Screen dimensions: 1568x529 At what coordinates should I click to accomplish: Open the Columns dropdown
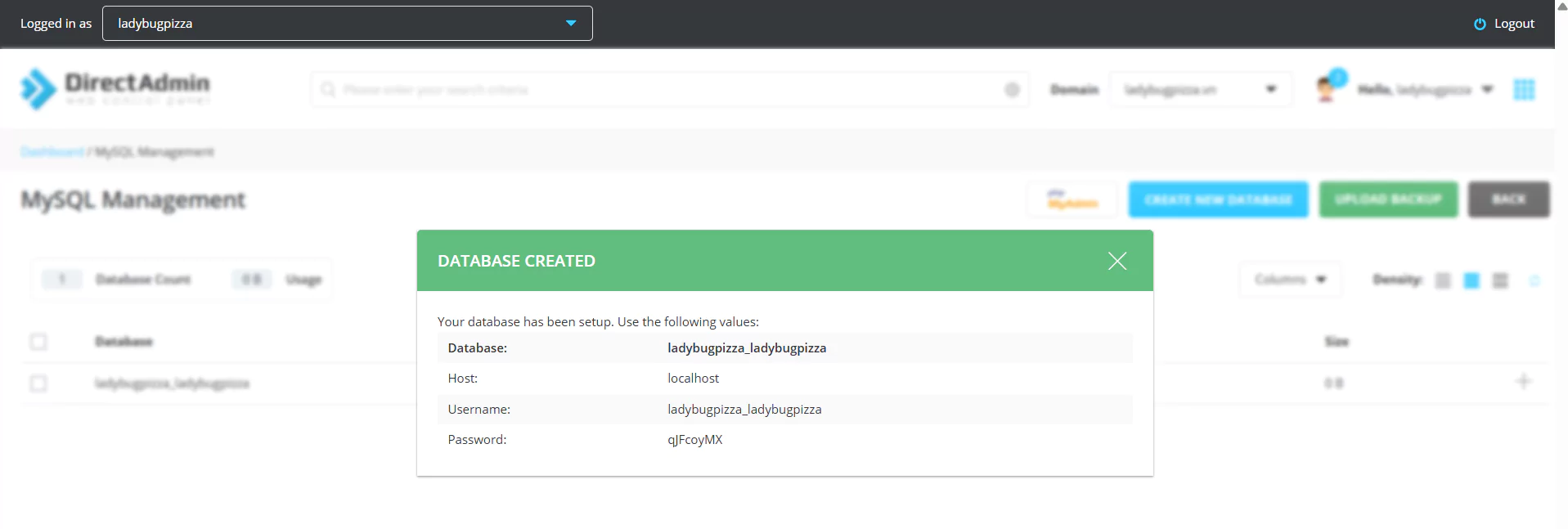click(1290, 280)
